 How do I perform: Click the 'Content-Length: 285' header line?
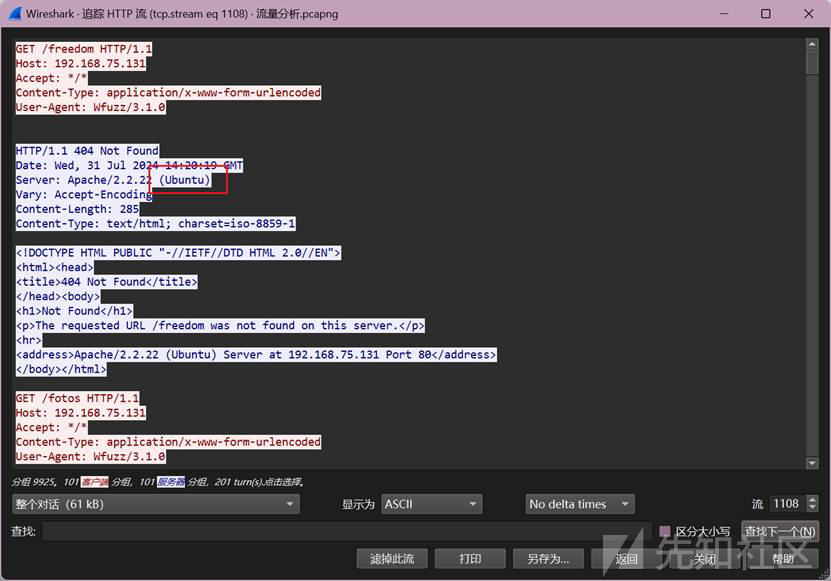coord(77,209)
